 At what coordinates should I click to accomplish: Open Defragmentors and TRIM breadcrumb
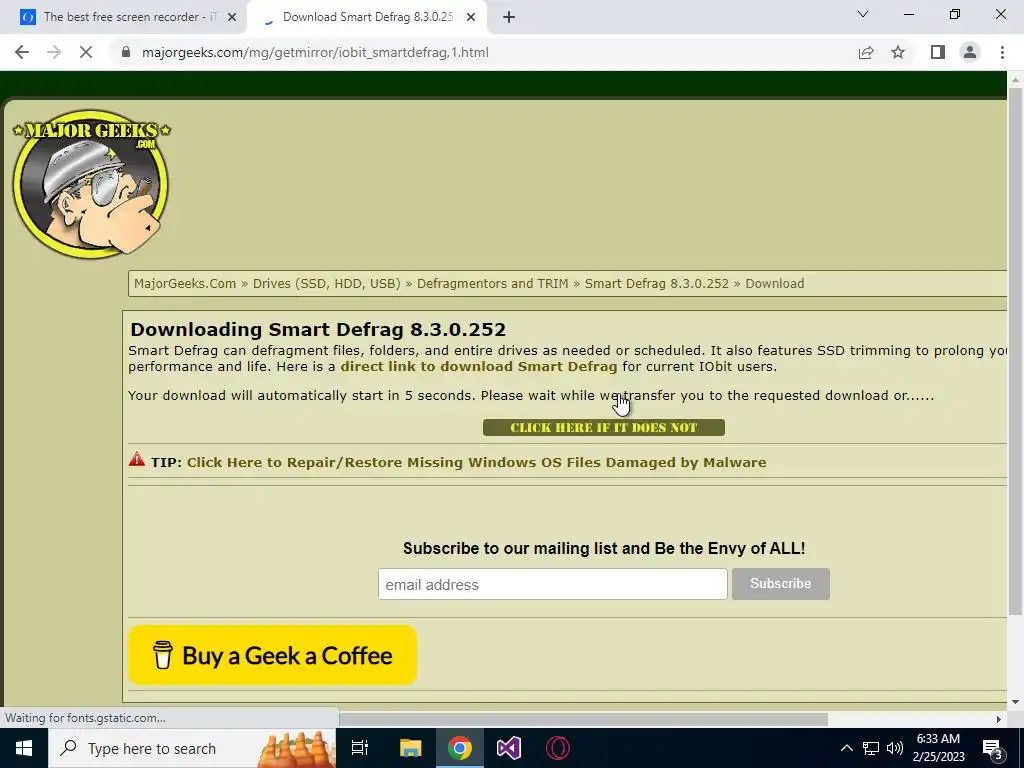pyautogui.click(x=492, y=283)
